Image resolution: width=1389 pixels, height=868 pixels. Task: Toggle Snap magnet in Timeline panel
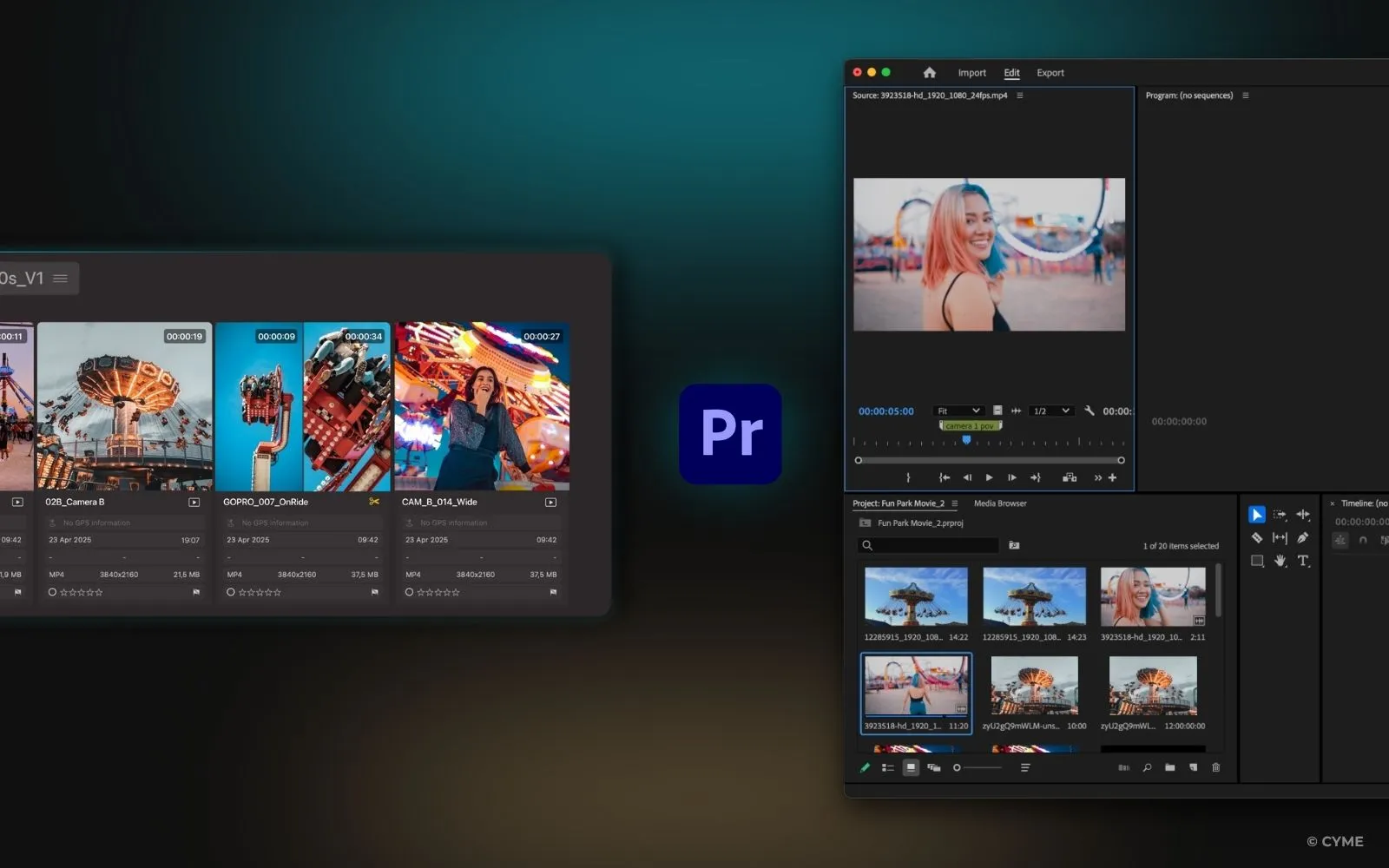[x=1363, y=540]
